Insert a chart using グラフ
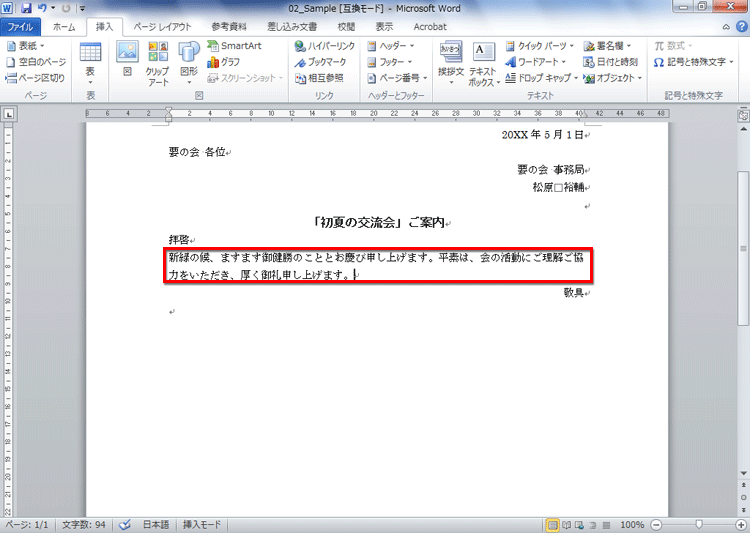750x533 pixels. (x=223, y=62)
